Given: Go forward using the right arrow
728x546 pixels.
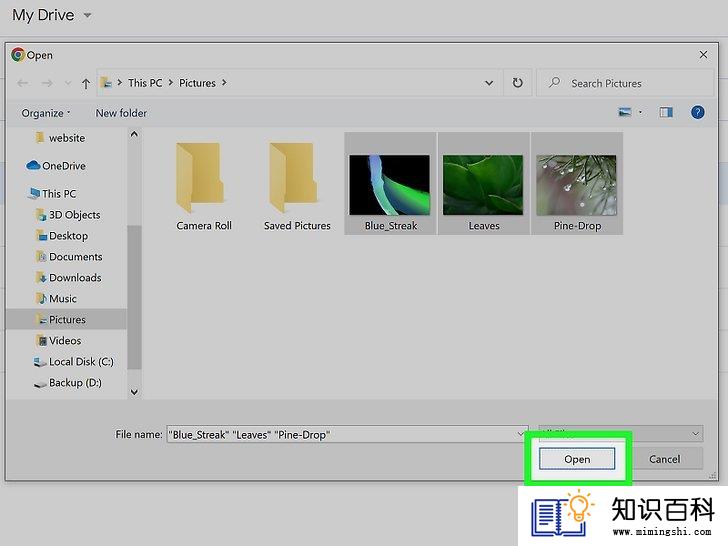Looking at the screenshot, I should coord(47,83).
